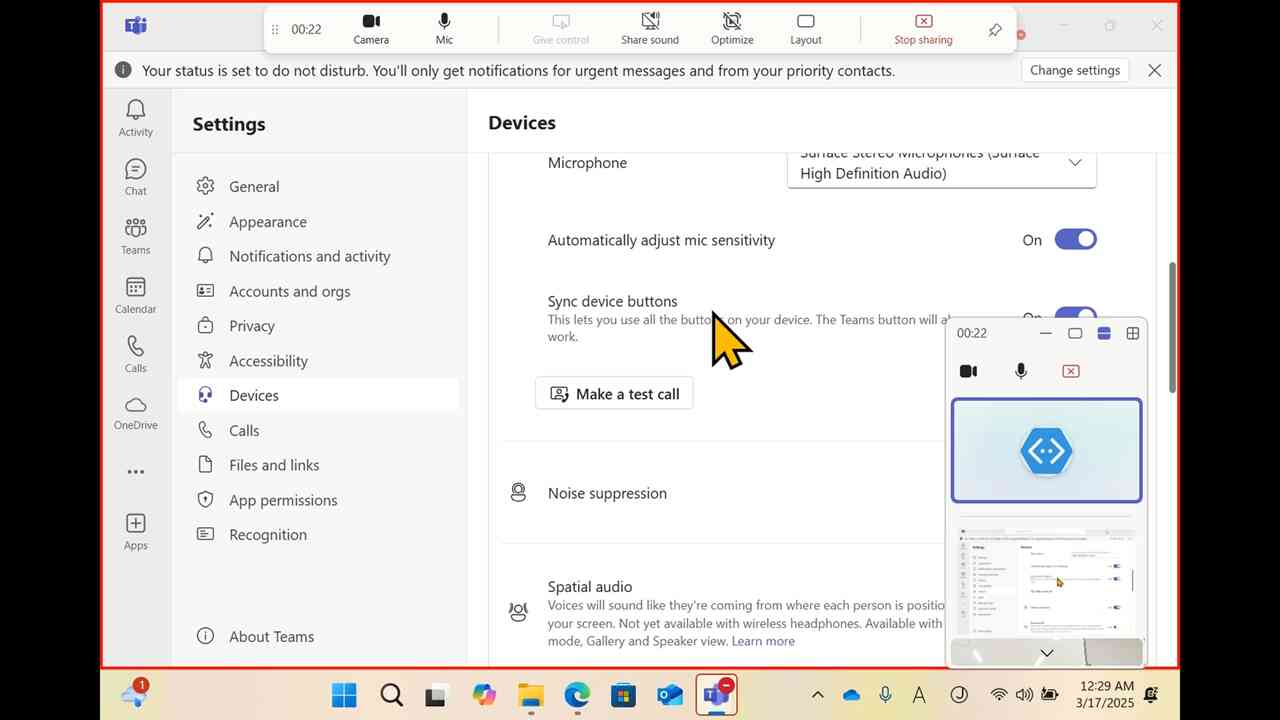Click the sharing toolbar grip handle

(275, 29)
